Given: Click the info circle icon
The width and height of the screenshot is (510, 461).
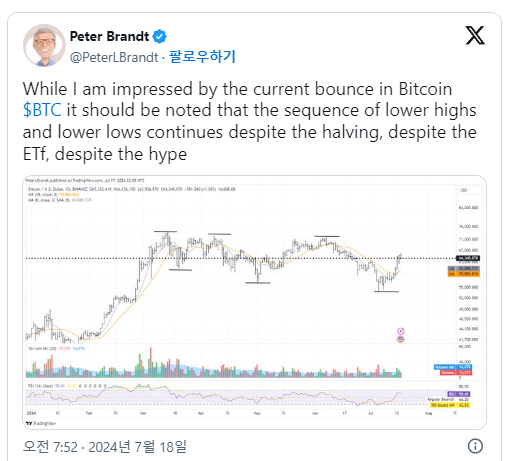Looking at the screenshot, I should click(x=475, y=446).
